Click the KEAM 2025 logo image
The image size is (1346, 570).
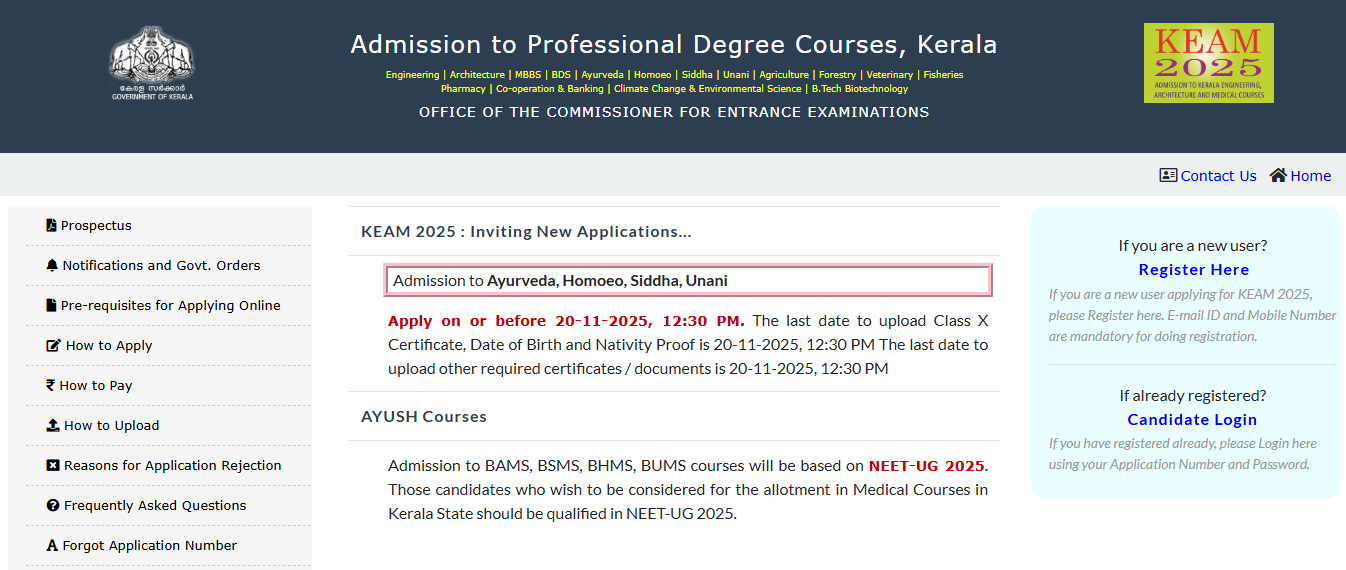click(1208, 63)
